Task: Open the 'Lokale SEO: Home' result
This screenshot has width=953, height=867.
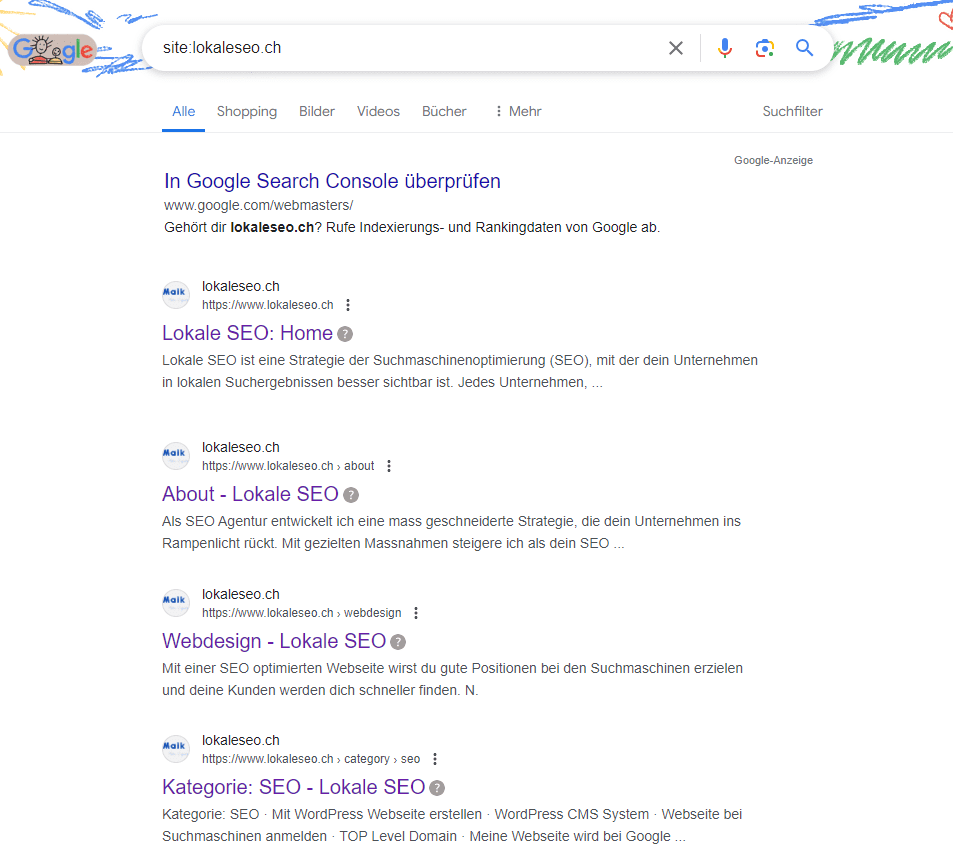Action: point(247,333)
